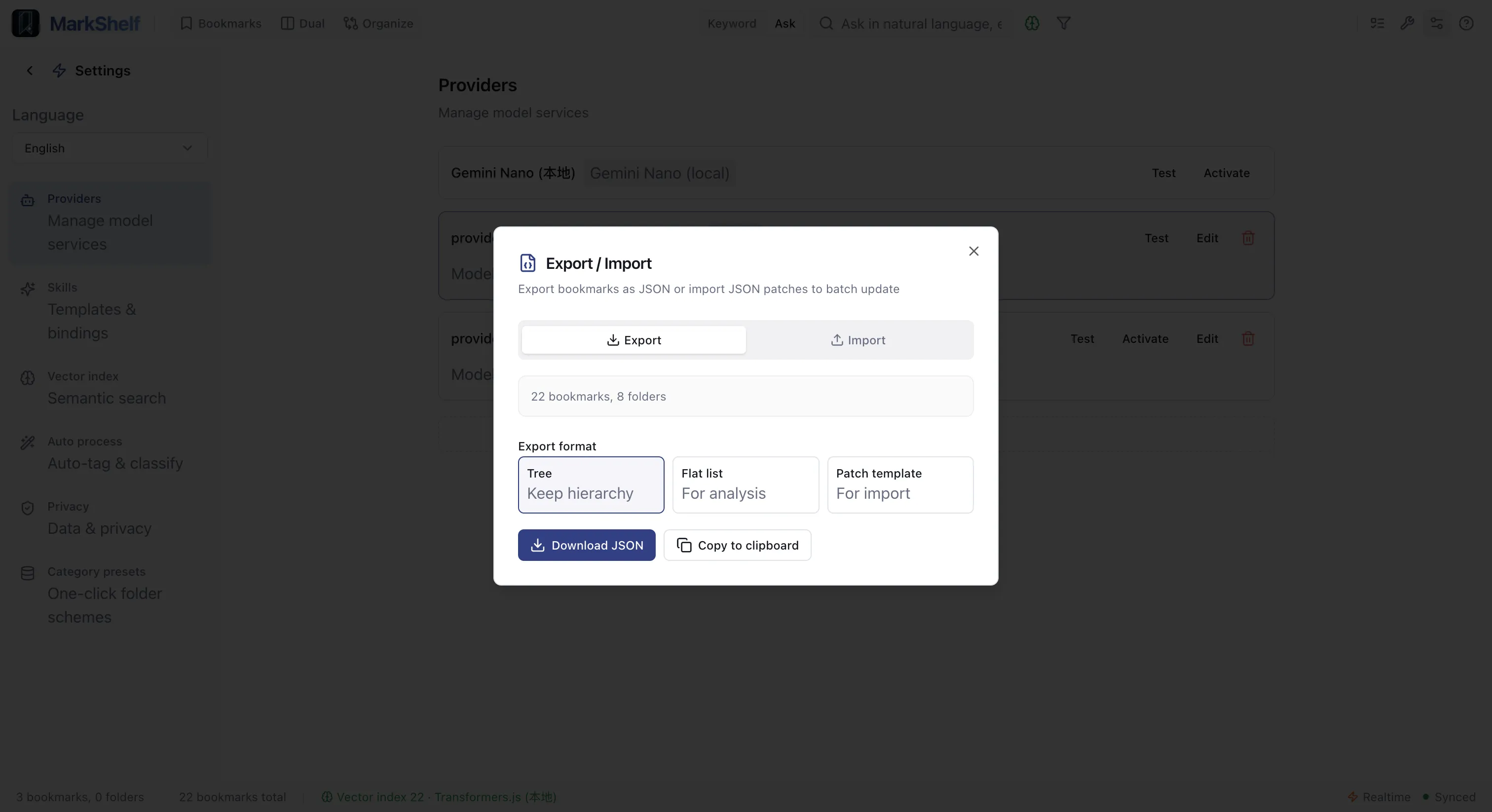The width and height of the screenshot is (1492, 812).
Task: Click the Download JSON button
Action: coord(586,545)
